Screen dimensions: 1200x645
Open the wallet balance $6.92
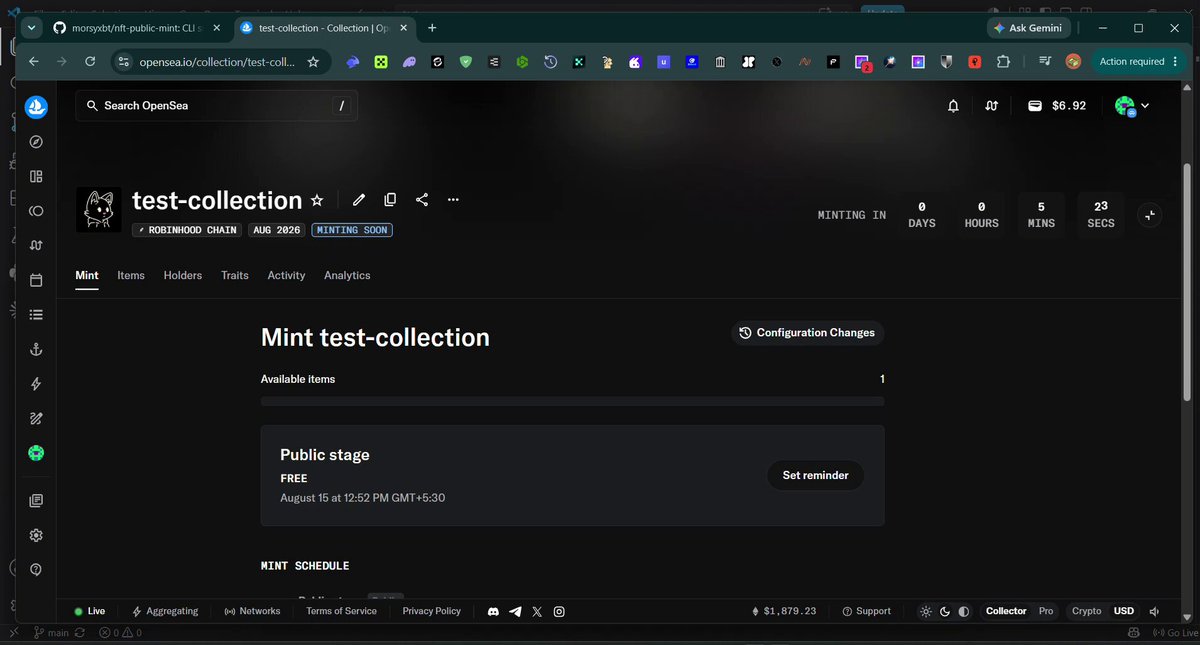1057,105
